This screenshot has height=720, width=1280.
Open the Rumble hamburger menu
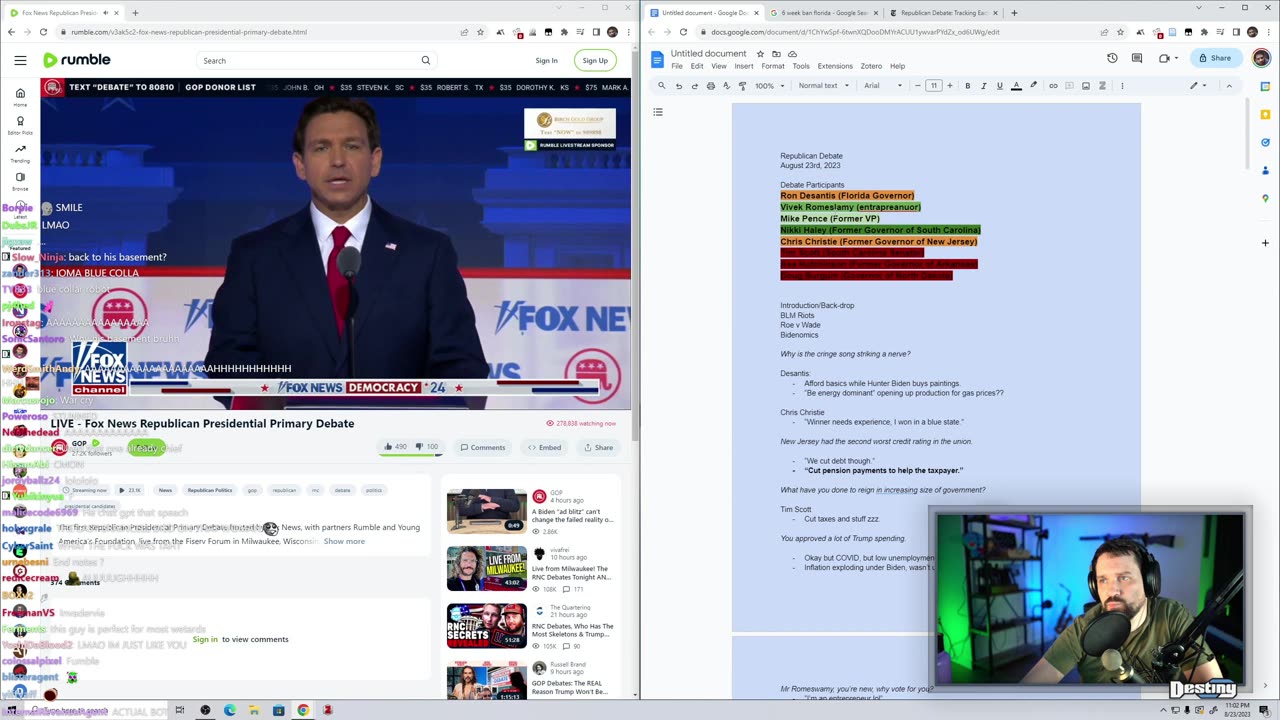pyautogui.click(x=20, y=60)
